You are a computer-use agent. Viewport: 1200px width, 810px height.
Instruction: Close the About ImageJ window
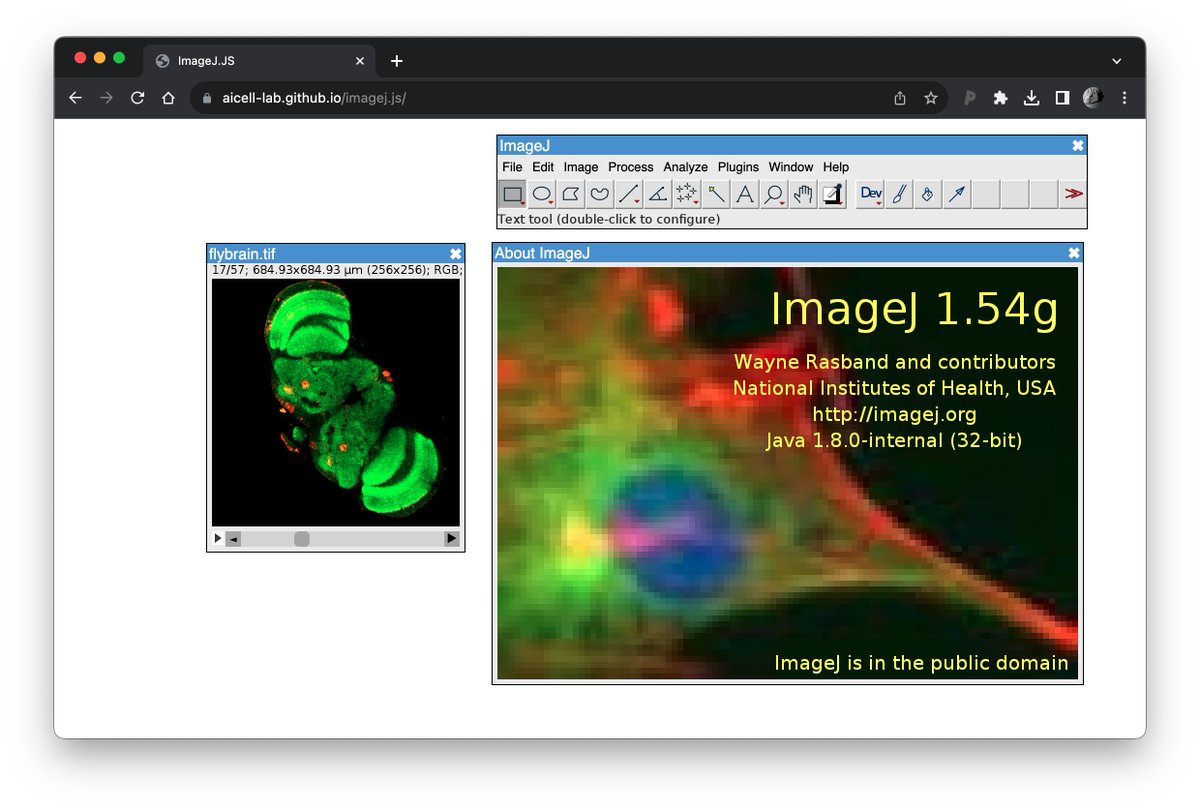(1074, 253)
